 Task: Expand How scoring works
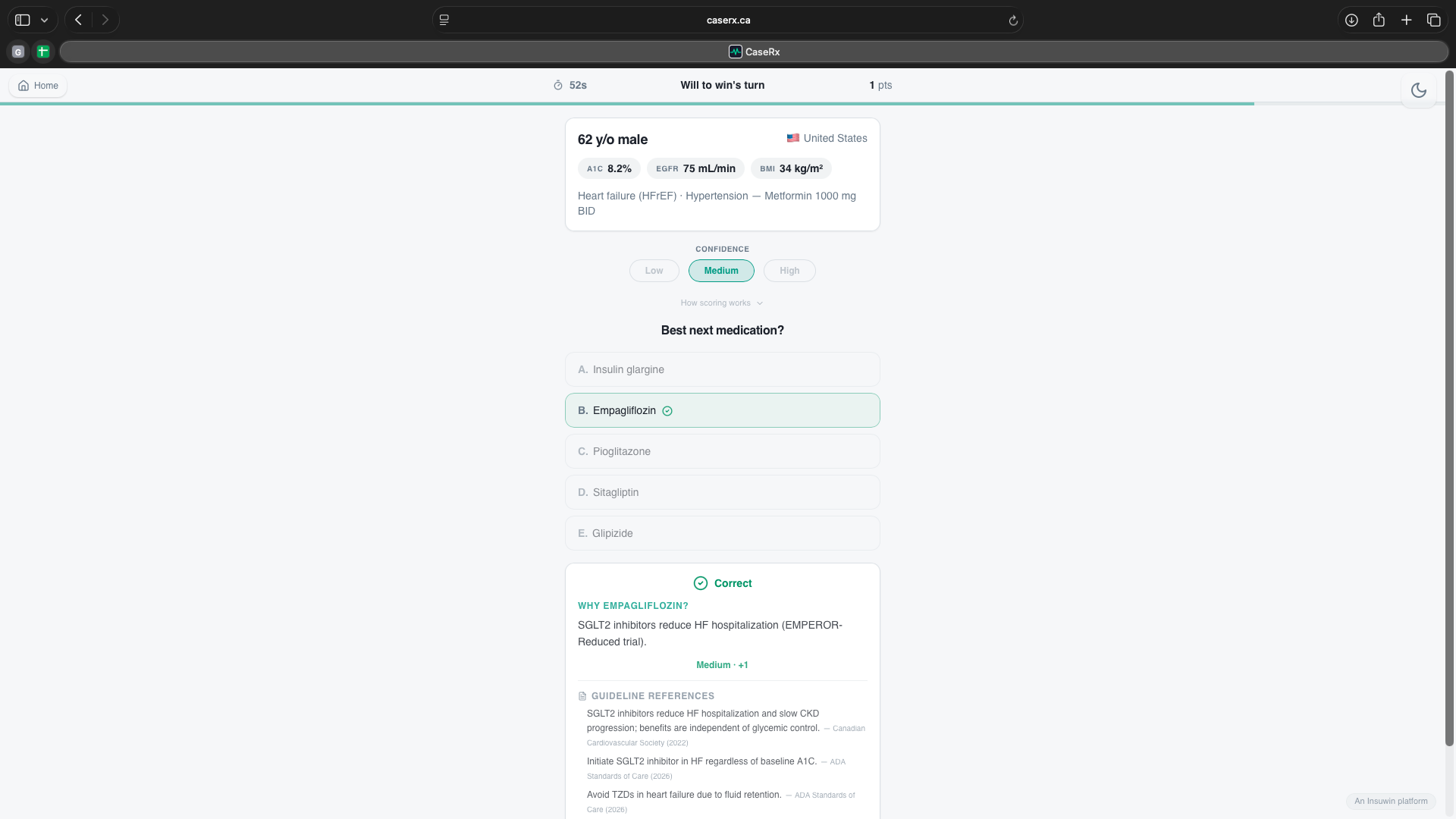click(x=721, y=303)
